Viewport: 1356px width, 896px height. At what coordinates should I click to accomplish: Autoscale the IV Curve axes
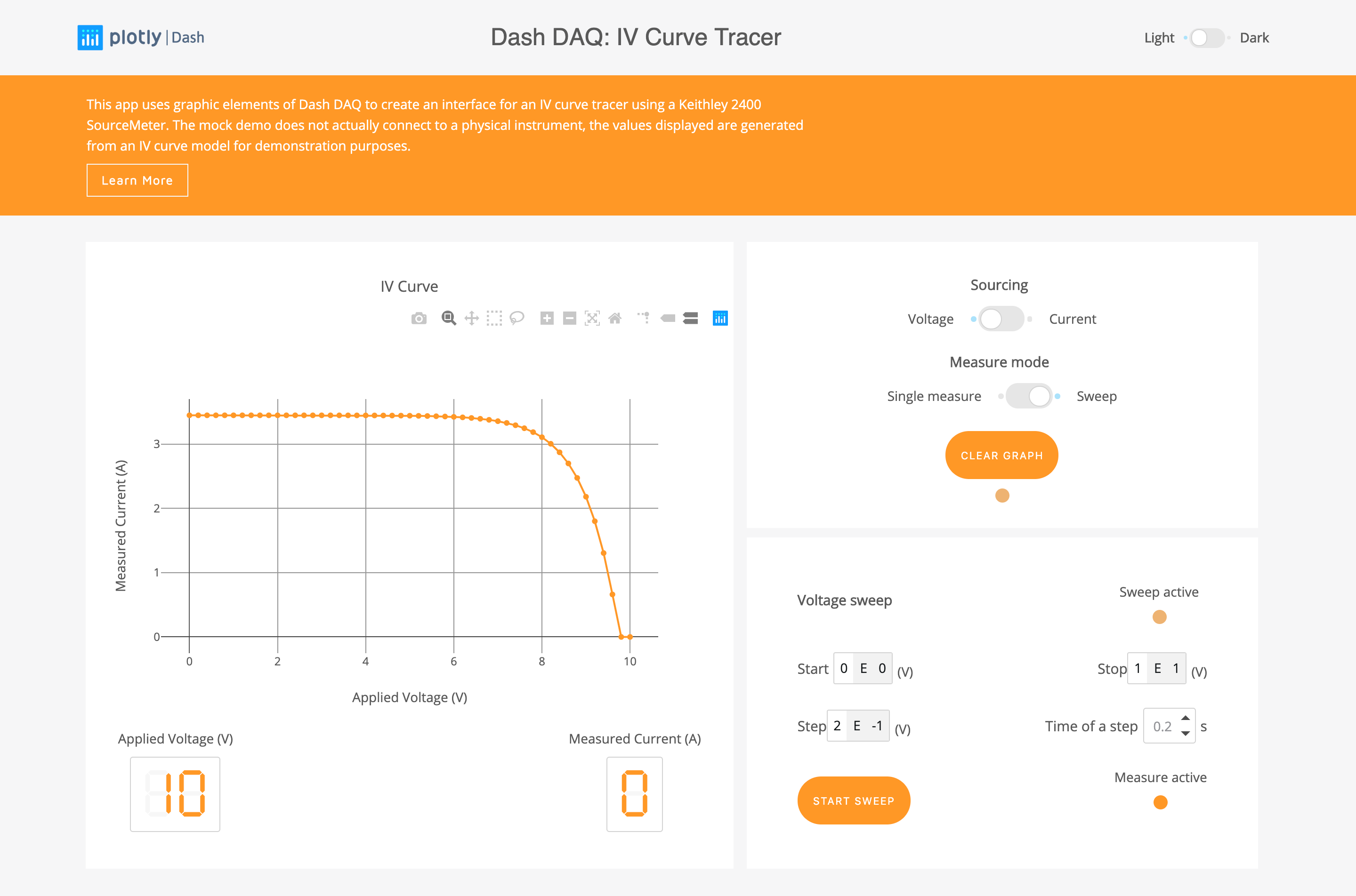click(x=592, y=318)
